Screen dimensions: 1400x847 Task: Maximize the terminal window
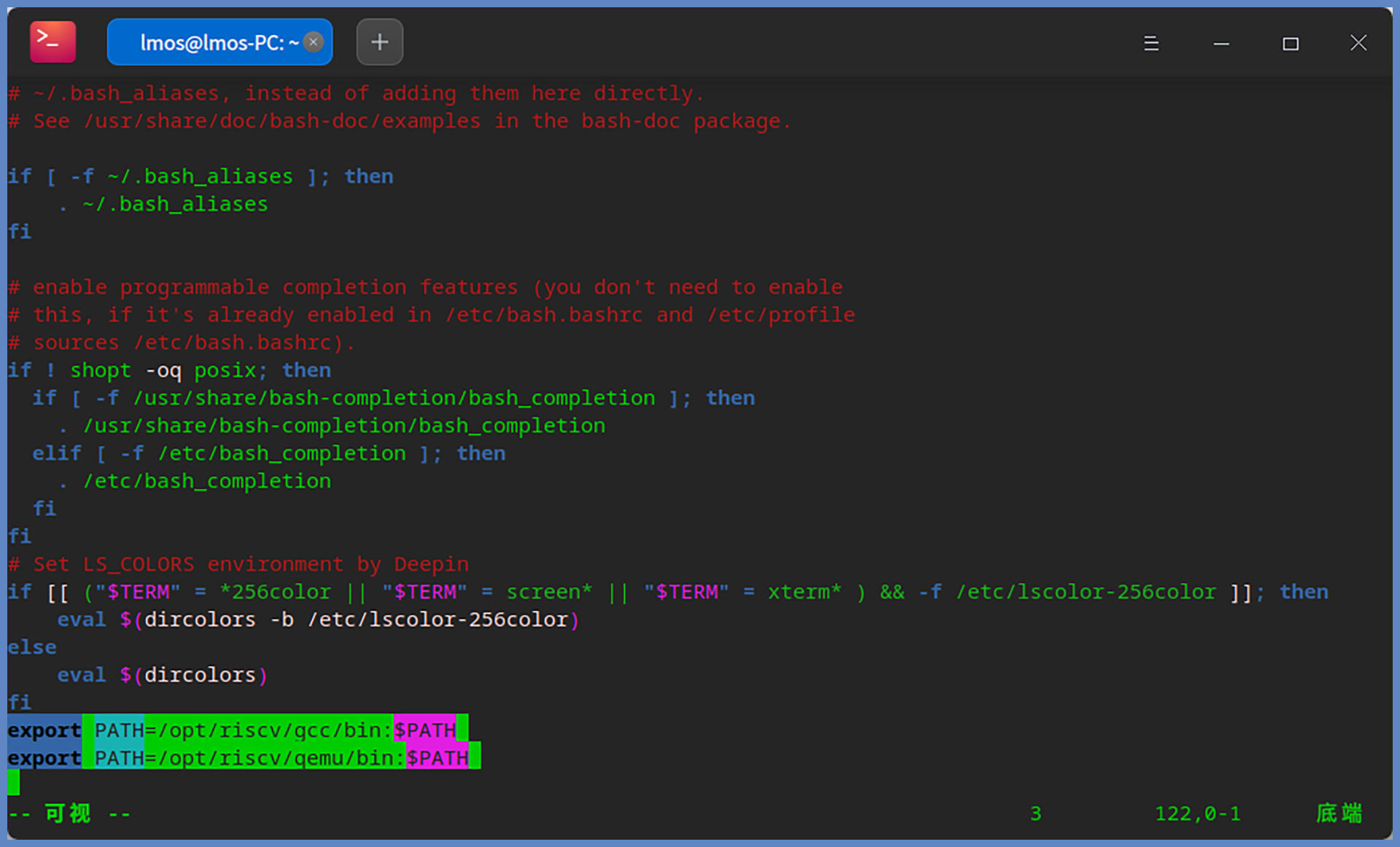(x=1290, y=44)
